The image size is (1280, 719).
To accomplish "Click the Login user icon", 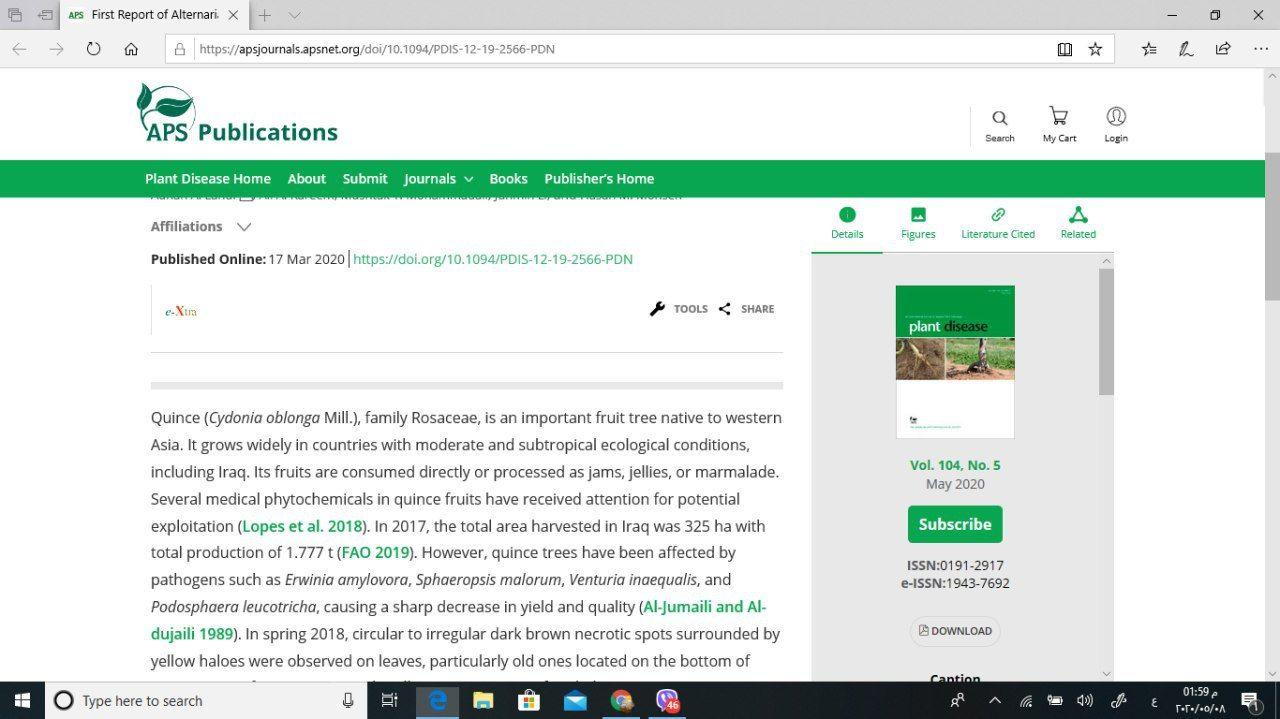I will click(1116, 118).
